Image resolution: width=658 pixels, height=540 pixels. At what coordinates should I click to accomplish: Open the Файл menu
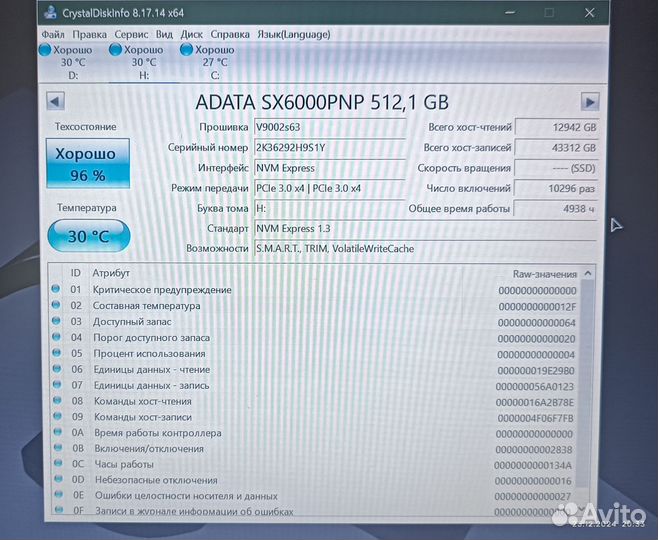coord(53,34)
